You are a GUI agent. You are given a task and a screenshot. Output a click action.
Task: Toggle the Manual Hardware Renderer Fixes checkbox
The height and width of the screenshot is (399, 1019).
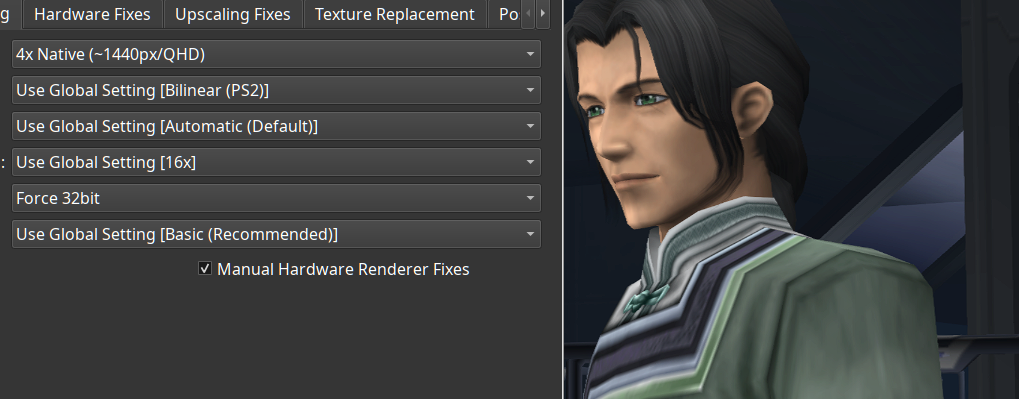tap(205, 268)
